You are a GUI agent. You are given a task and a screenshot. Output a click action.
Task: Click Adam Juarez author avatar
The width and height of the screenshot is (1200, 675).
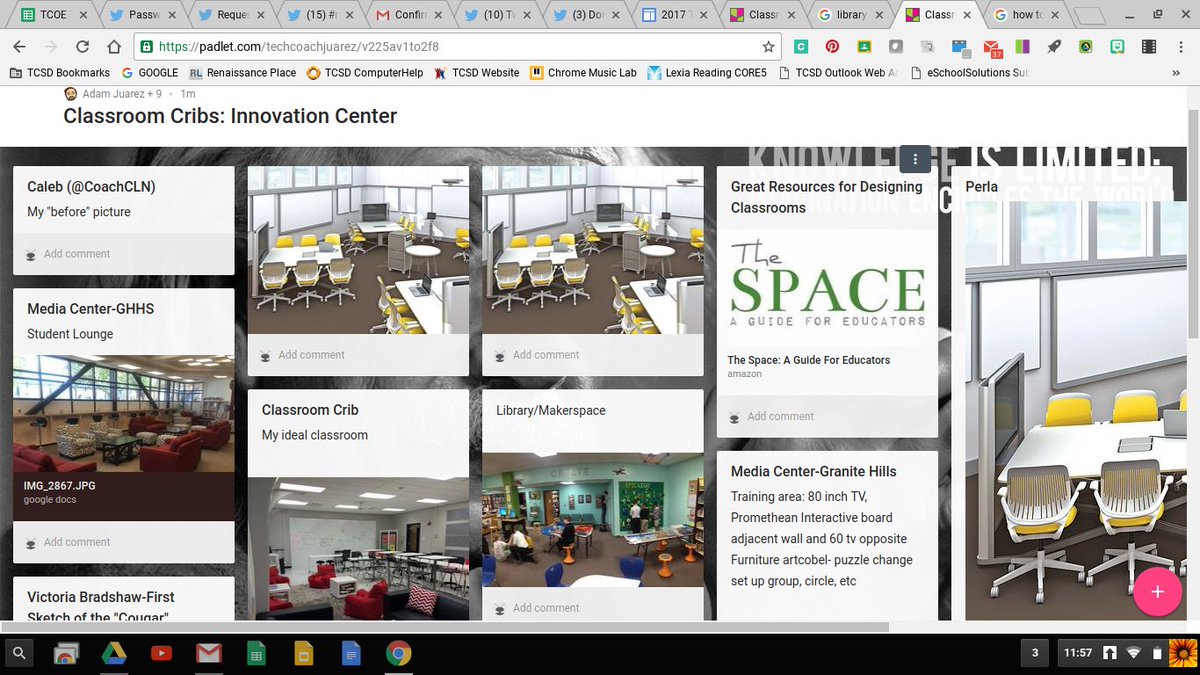(71, 93)
